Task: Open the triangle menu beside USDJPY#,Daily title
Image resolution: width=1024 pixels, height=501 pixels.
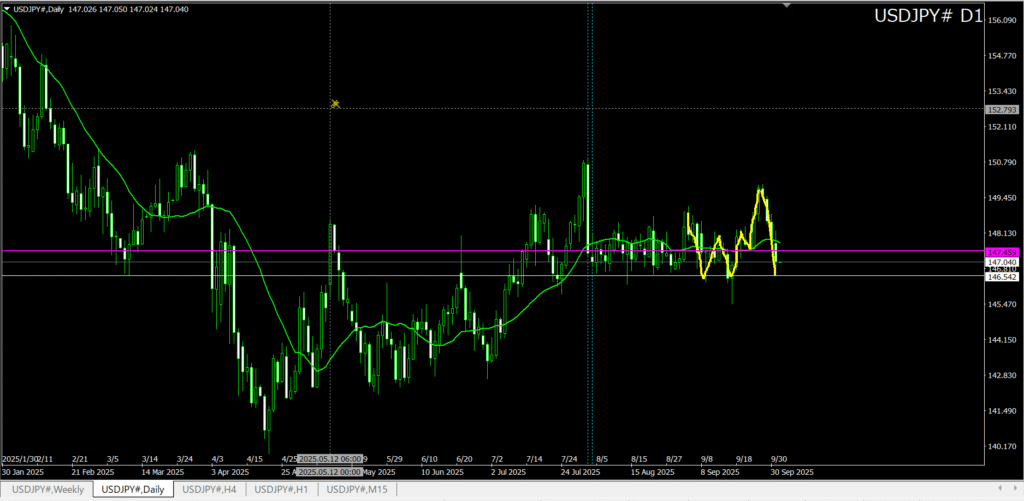Action: point(7,9)
